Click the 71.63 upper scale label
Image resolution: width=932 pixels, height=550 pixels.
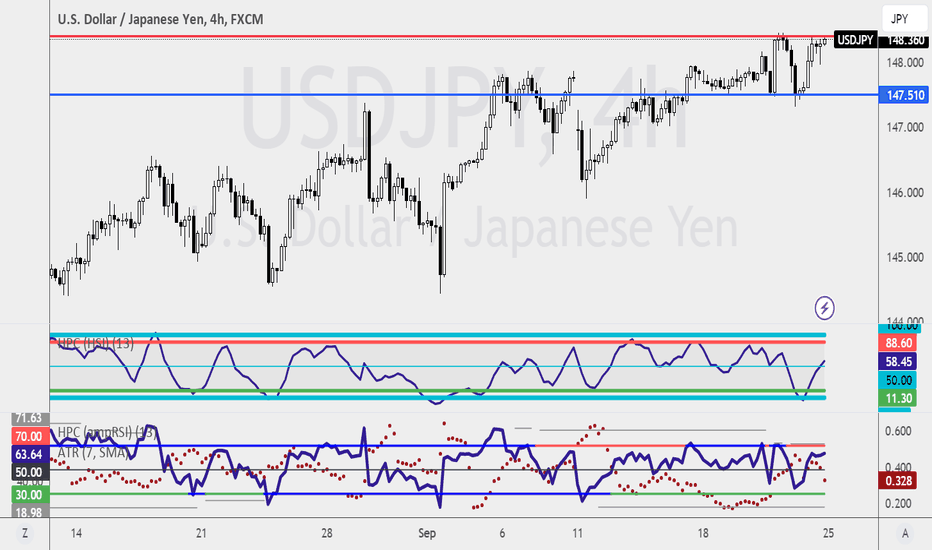(29, 419)
